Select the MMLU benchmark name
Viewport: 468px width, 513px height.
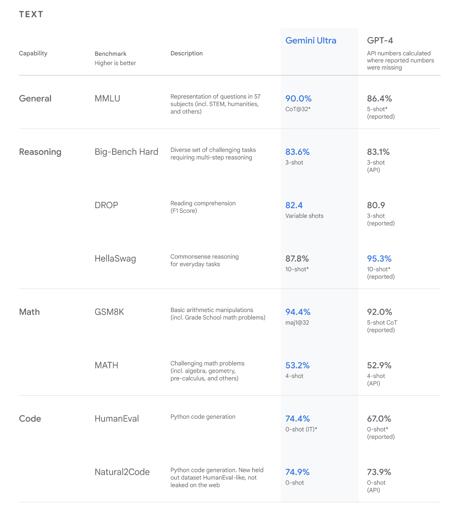click(107, 99)
